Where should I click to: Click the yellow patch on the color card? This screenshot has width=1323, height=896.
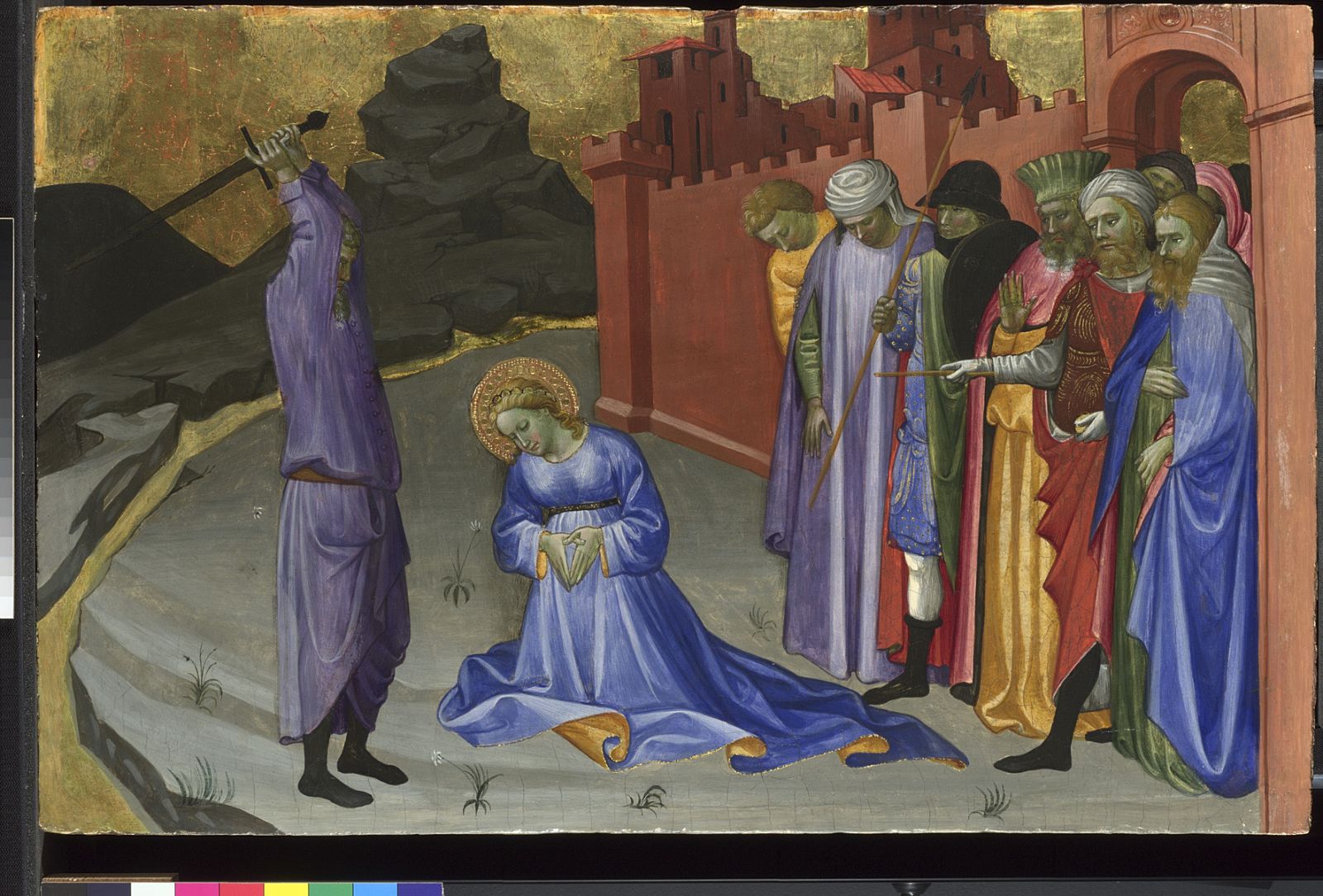click(x=286, y=889)
